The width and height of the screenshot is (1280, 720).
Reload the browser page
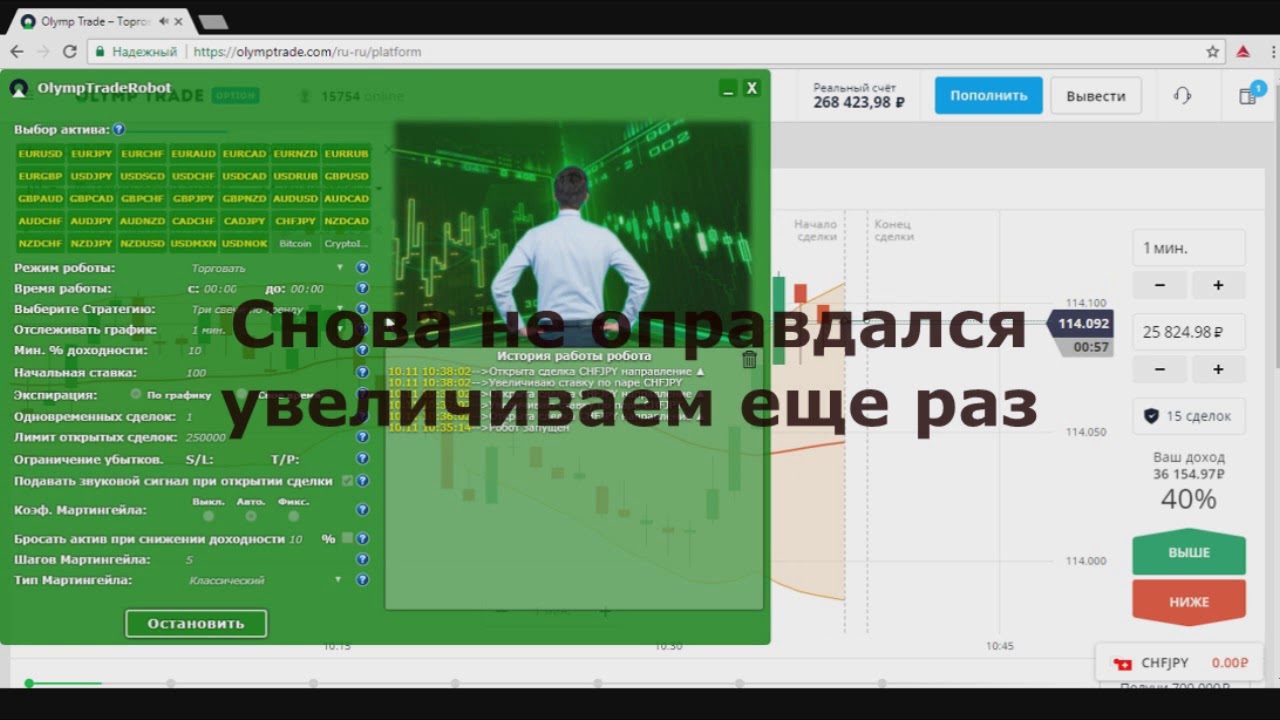(69, 51)
